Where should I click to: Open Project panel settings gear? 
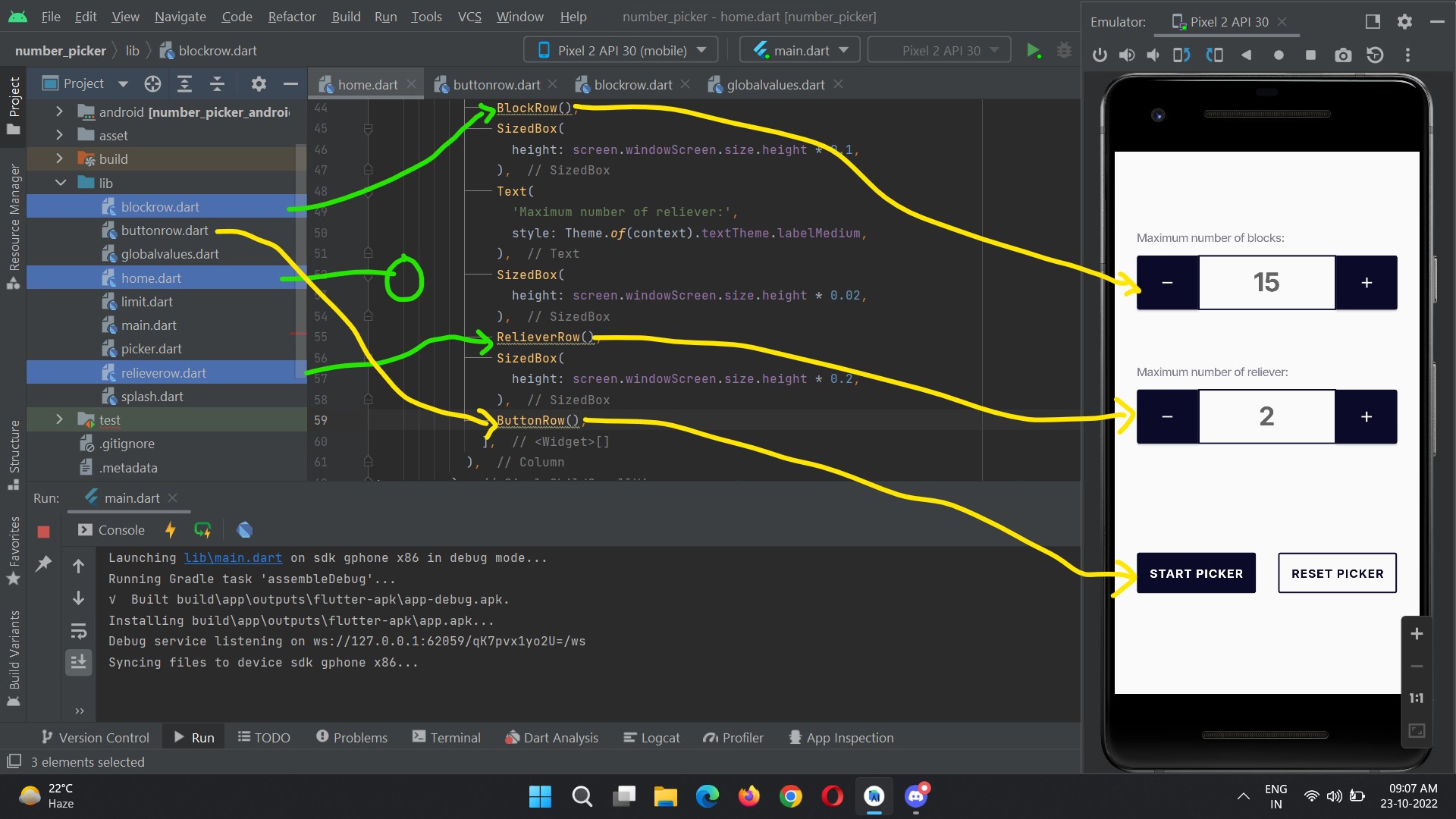259,83
